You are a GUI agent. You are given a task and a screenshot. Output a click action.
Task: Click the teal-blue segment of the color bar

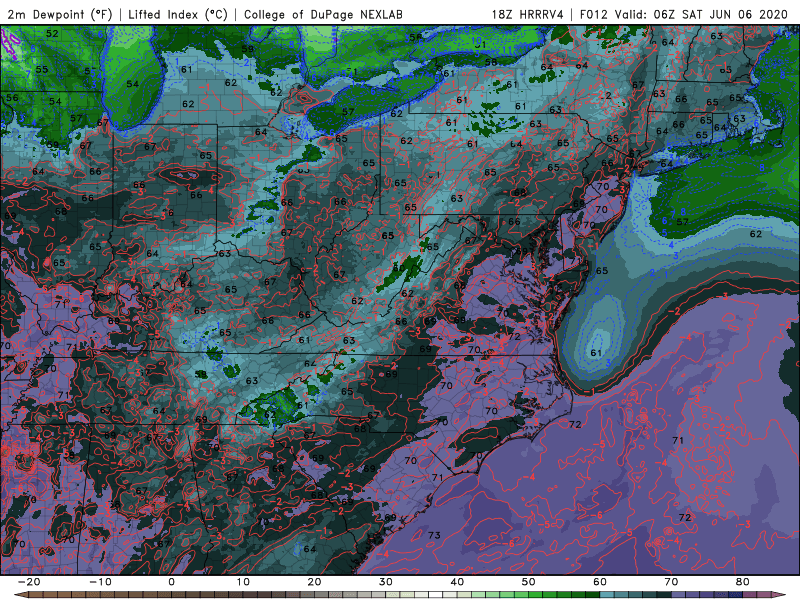point(607,594)
